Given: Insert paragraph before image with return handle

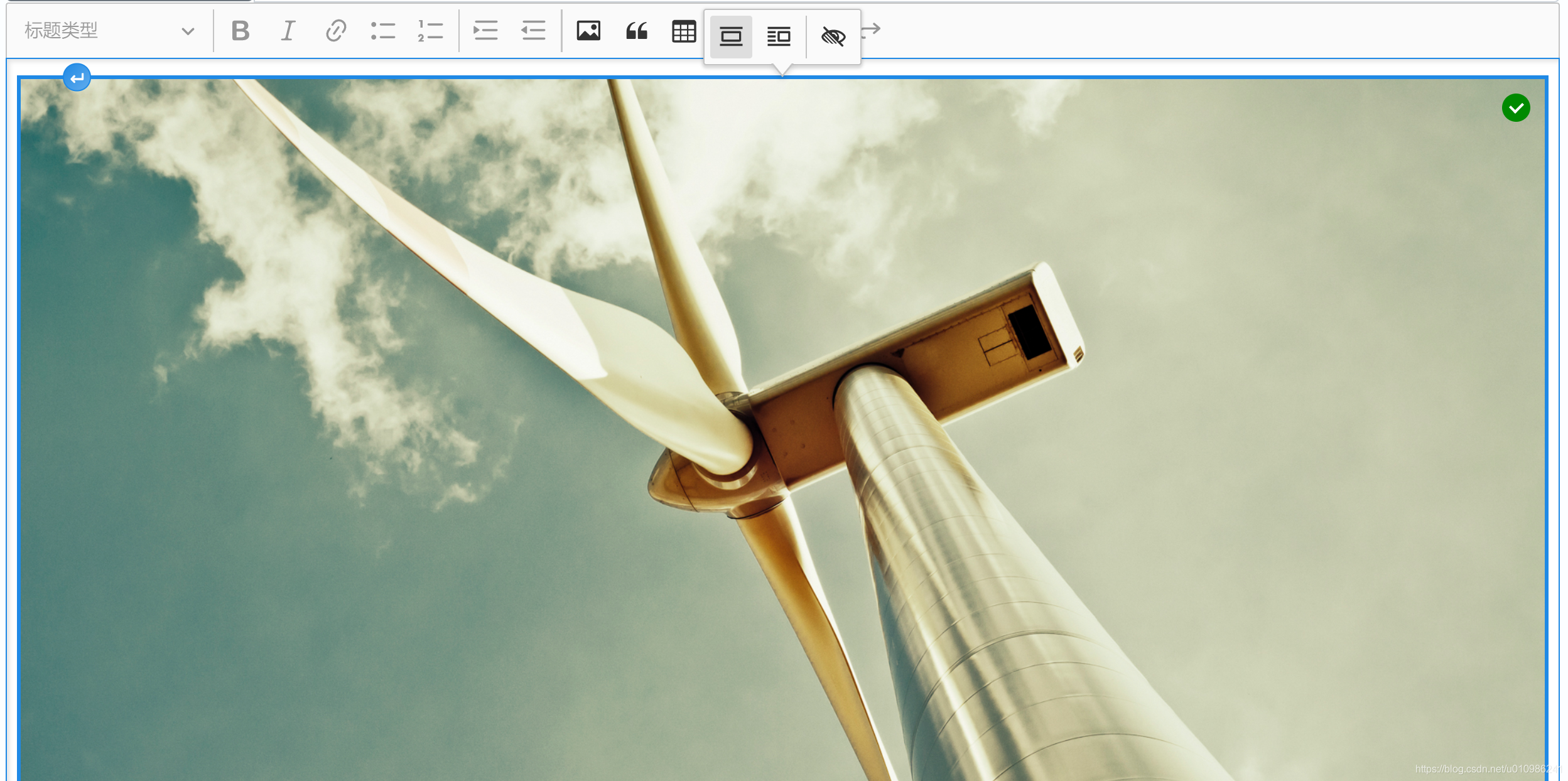Looking at the screenshot, I should point(77,78).
